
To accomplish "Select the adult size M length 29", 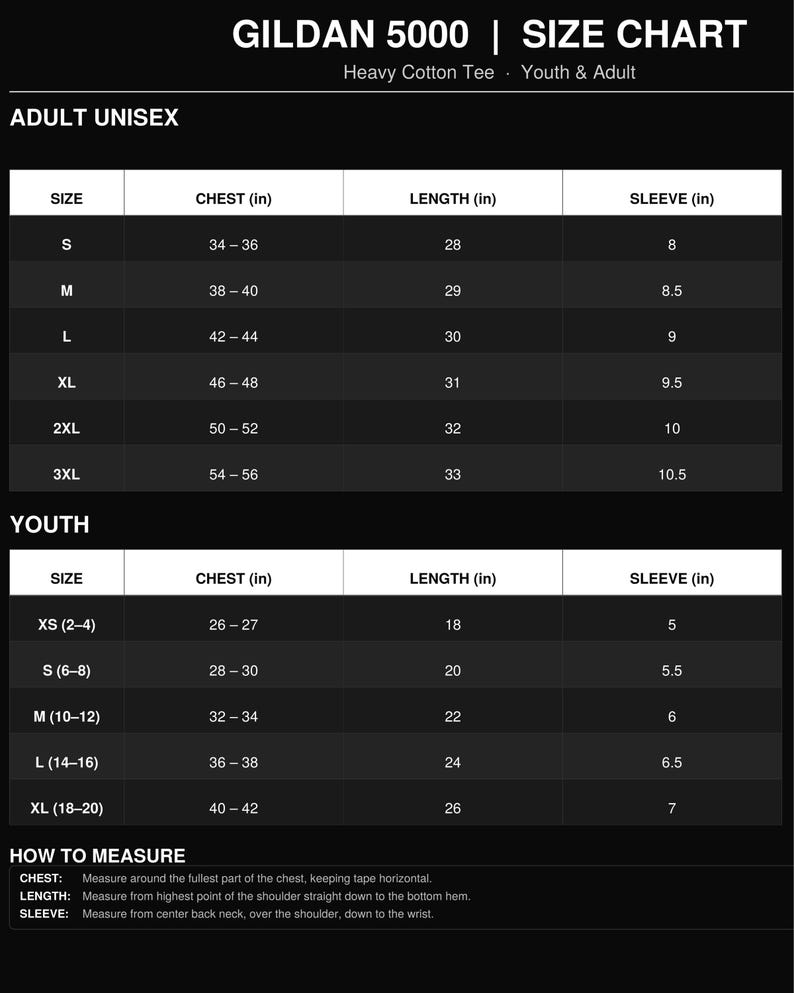I will pyautogui.click(x=453, y=291).
